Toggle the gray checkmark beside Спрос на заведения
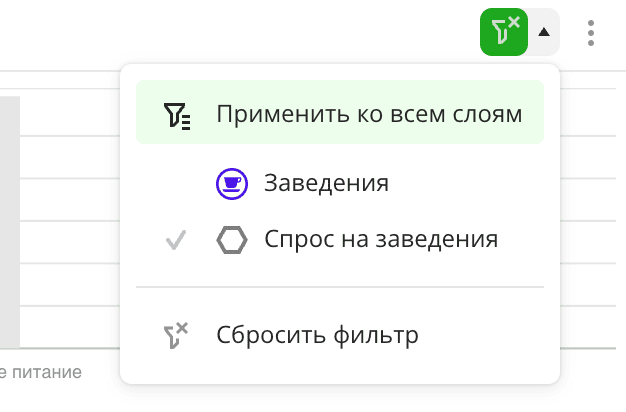This screenshot has height=412, width=626. point(176,240)
